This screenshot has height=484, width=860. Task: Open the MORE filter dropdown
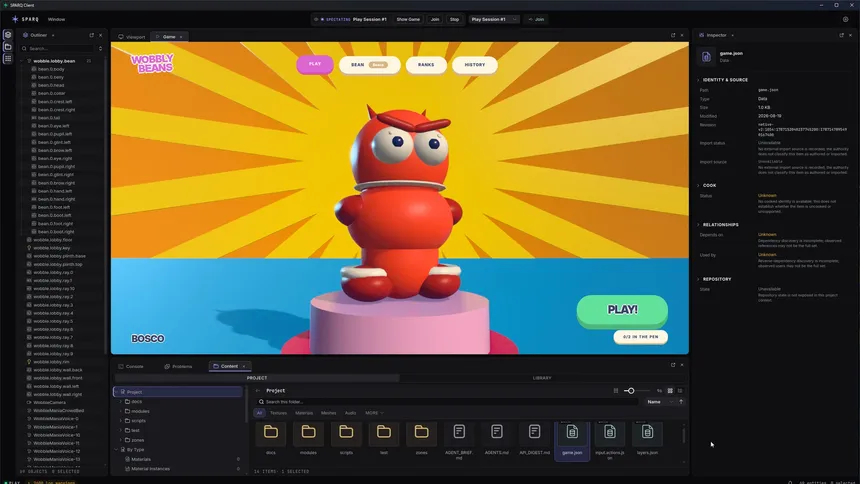(374, 413)
